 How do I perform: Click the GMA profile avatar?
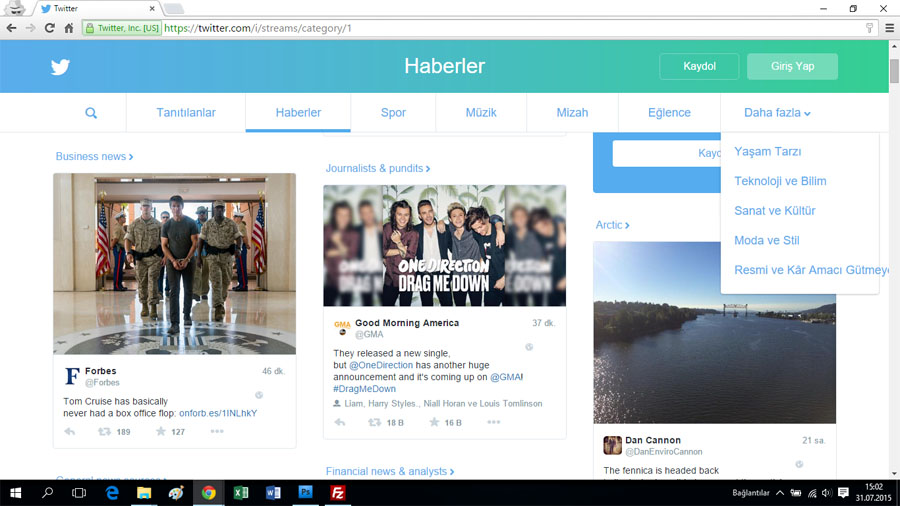pos(342,328)
